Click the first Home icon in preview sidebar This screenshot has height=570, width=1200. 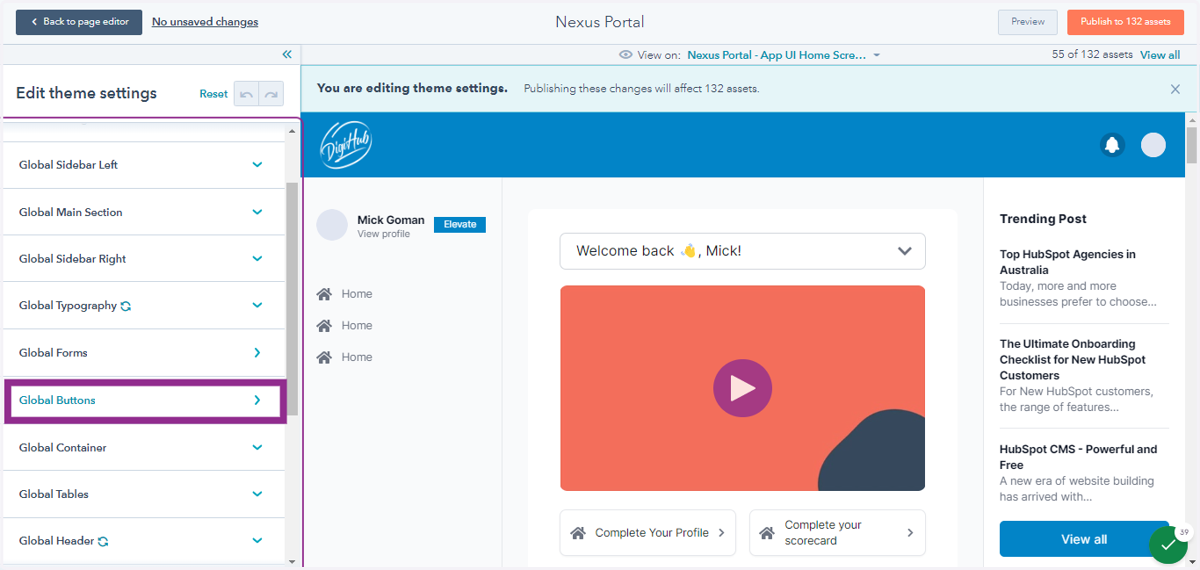324,294
